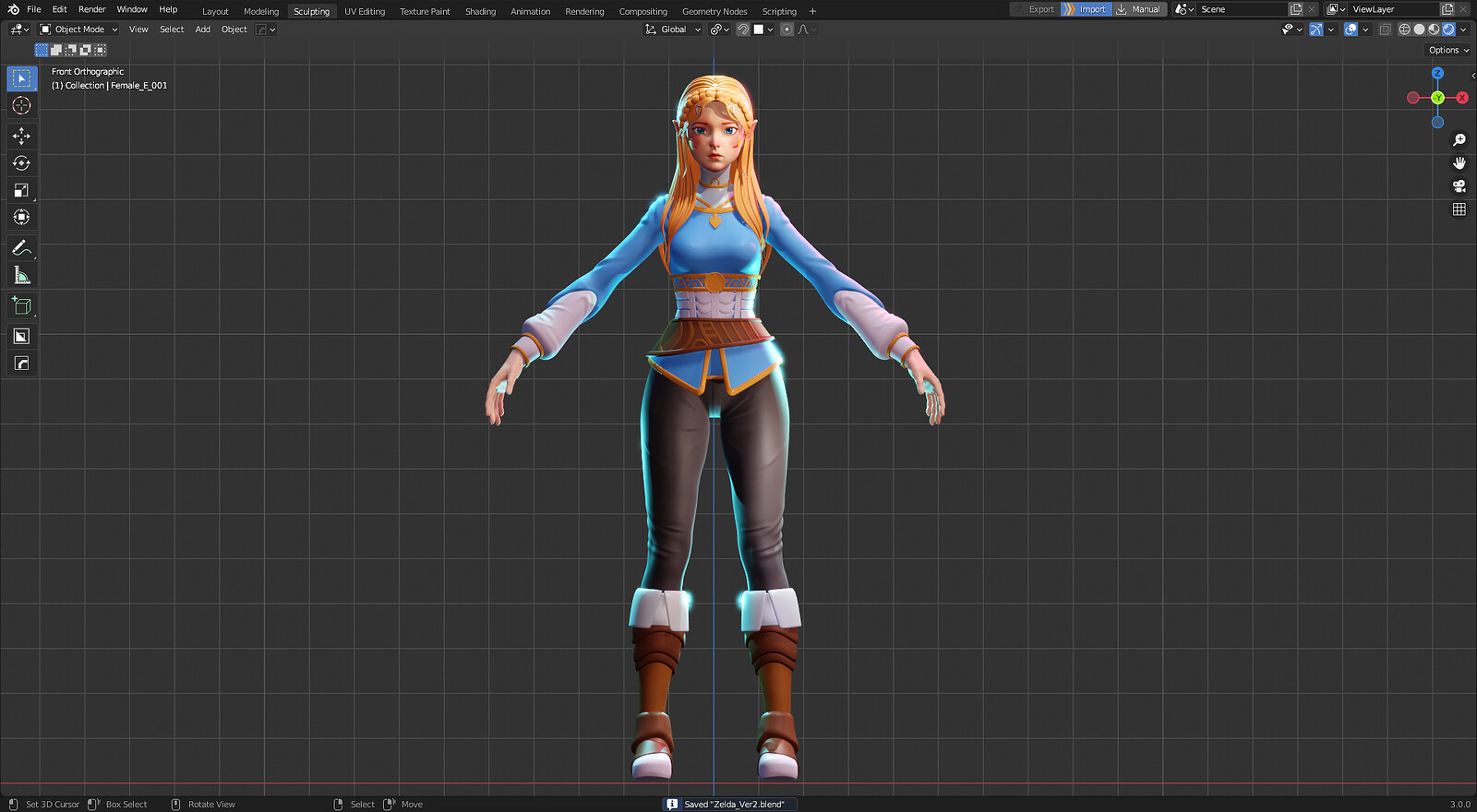The height and width of the screenshot is (812, 1477).
Task: Open shading options dropdown arrow
Action: click(x=1463, y=30)
